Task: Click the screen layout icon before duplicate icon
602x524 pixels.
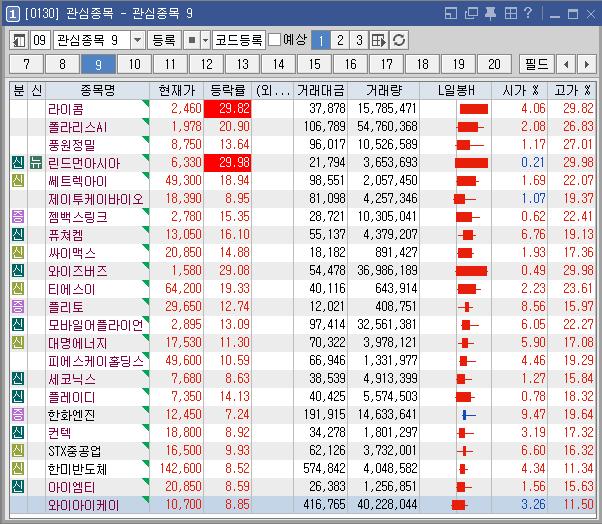Action: tap(451, 13)
